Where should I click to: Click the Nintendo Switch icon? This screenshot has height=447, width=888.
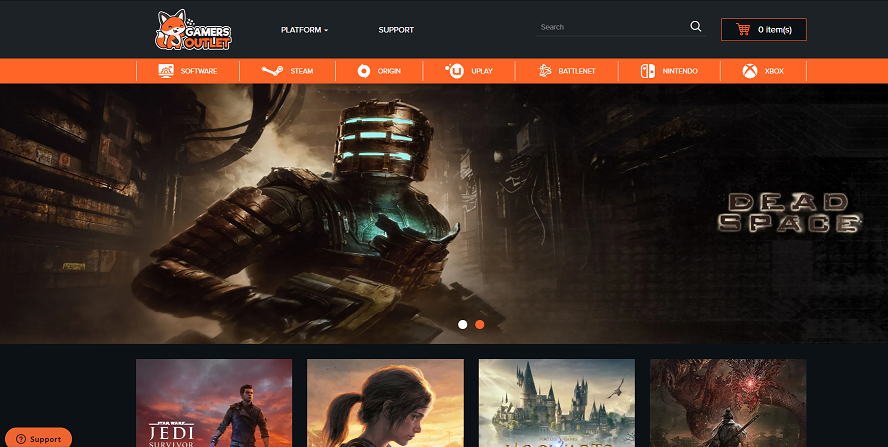[648, 71]
